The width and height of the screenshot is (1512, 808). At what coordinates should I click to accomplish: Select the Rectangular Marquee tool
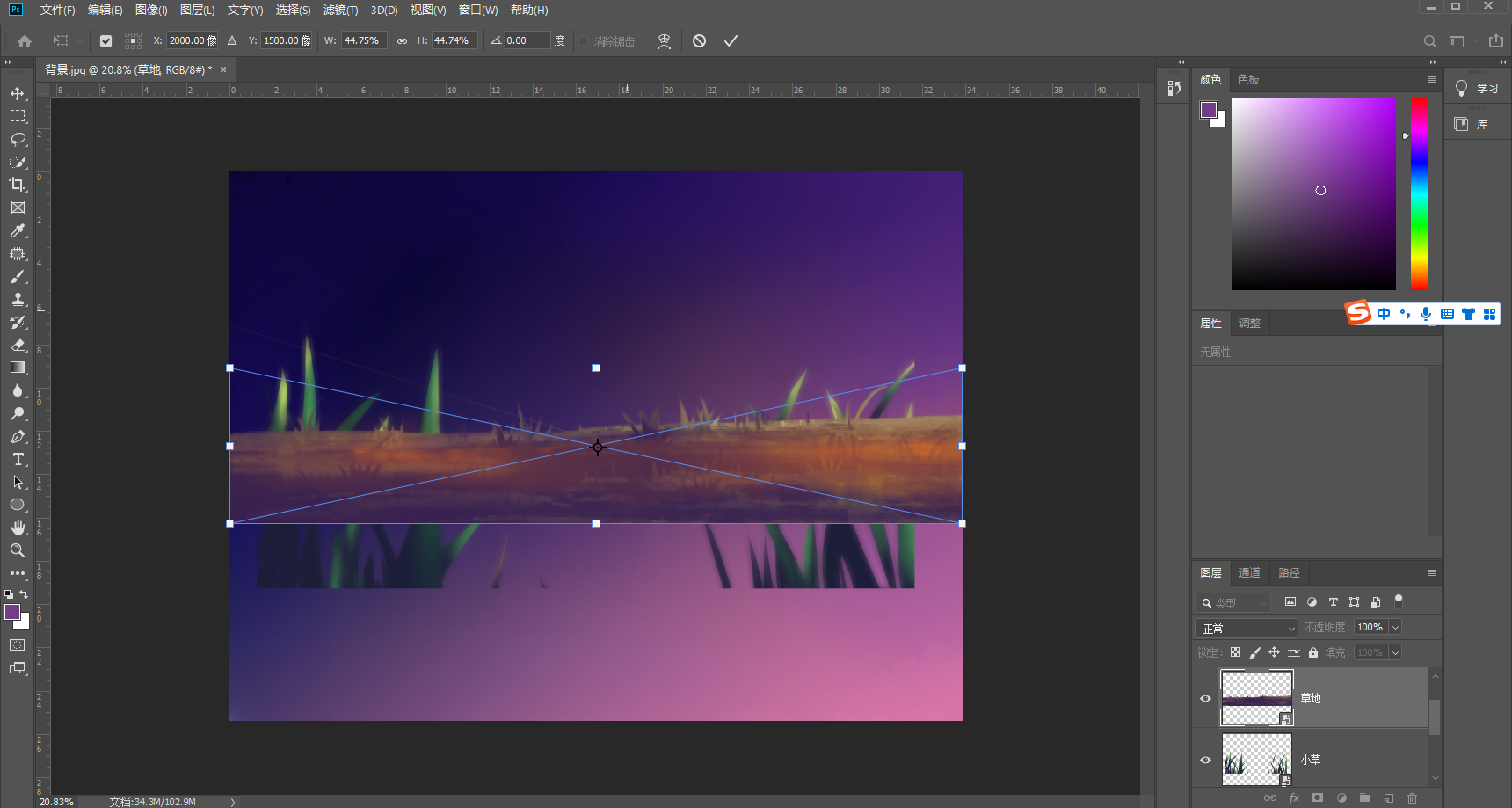(18, 116)
